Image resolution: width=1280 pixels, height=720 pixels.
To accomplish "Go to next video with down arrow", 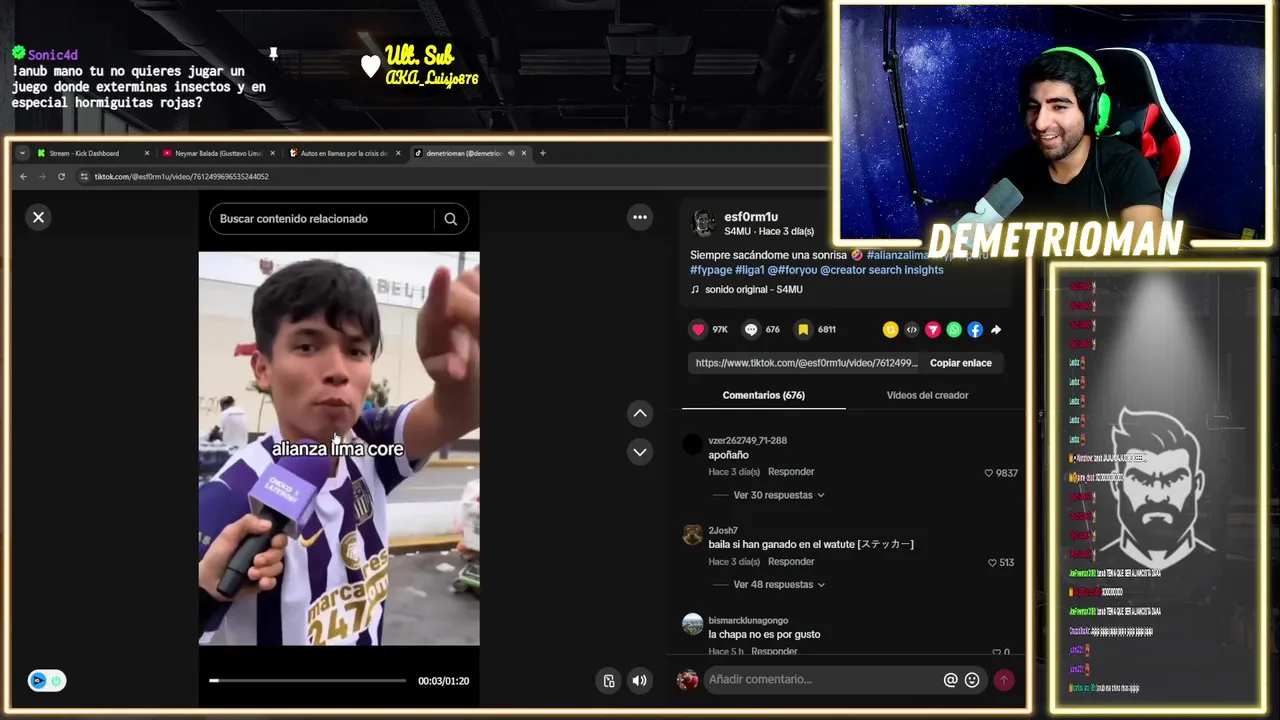I will point(640,452).
